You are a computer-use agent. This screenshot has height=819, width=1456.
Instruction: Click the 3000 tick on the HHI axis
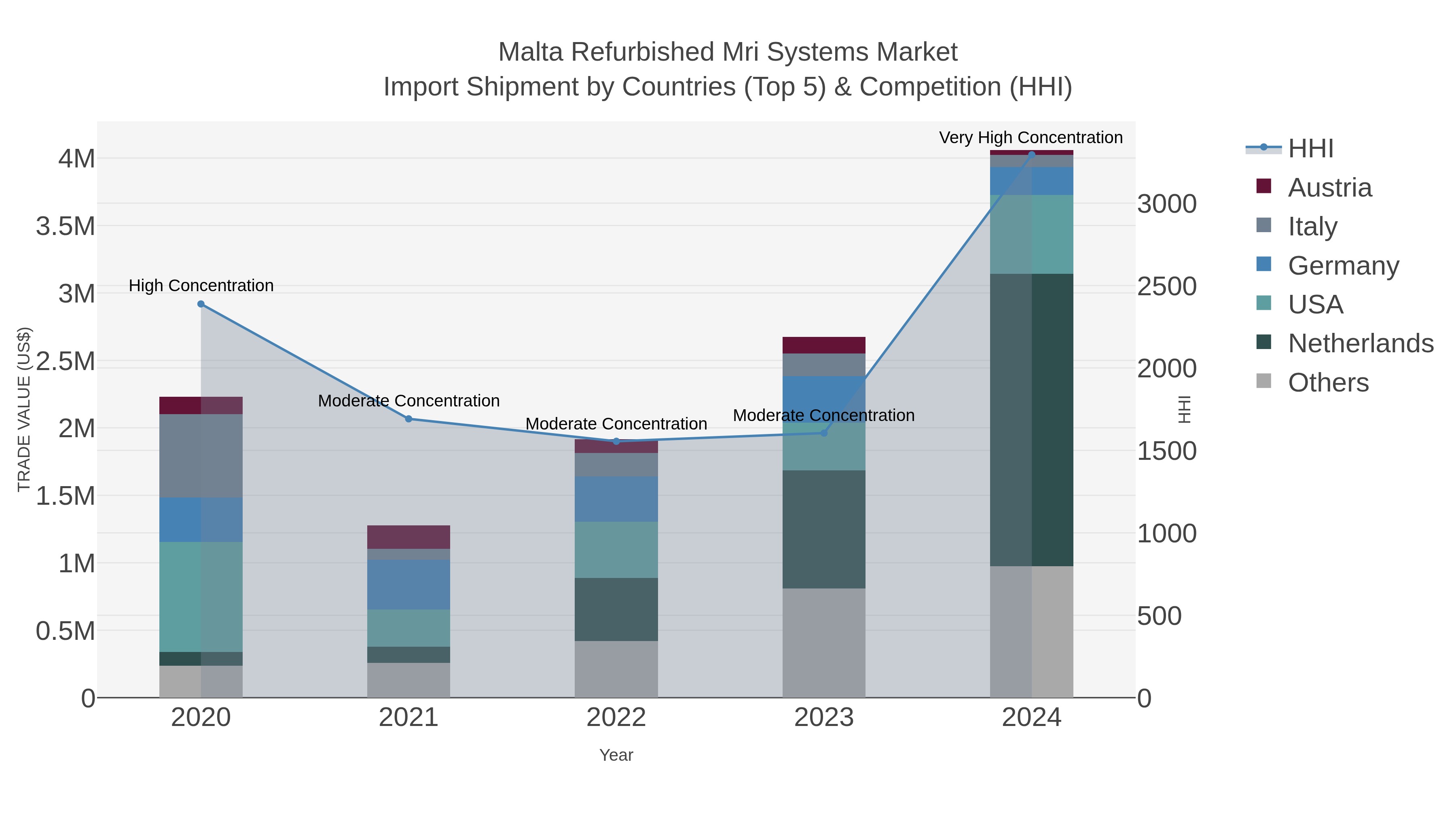(1166, 204)
